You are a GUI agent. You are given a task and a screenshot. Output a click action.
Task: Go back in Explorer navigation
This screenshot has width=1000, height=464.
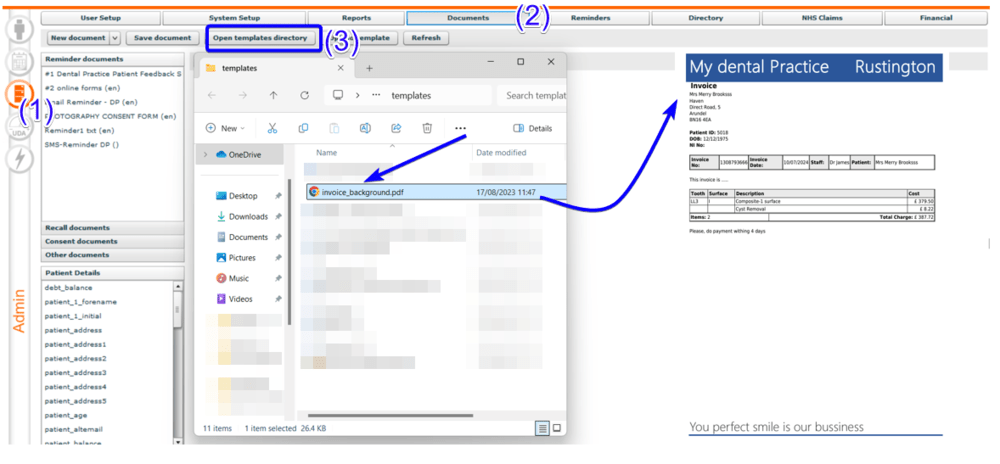212,96
